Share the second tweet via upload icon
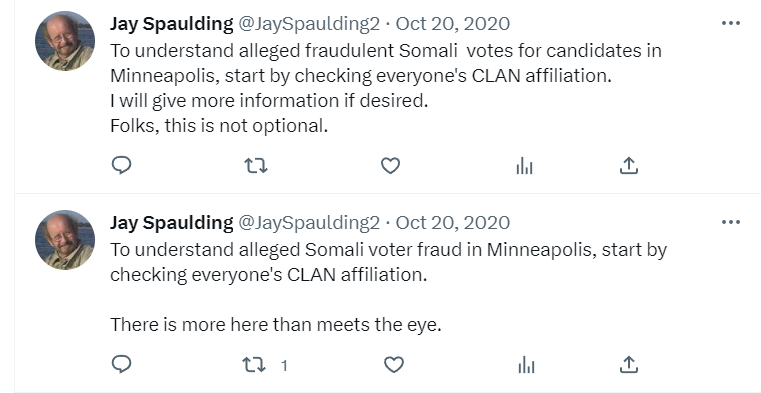761x393 pixels. (x=629, y=364)
